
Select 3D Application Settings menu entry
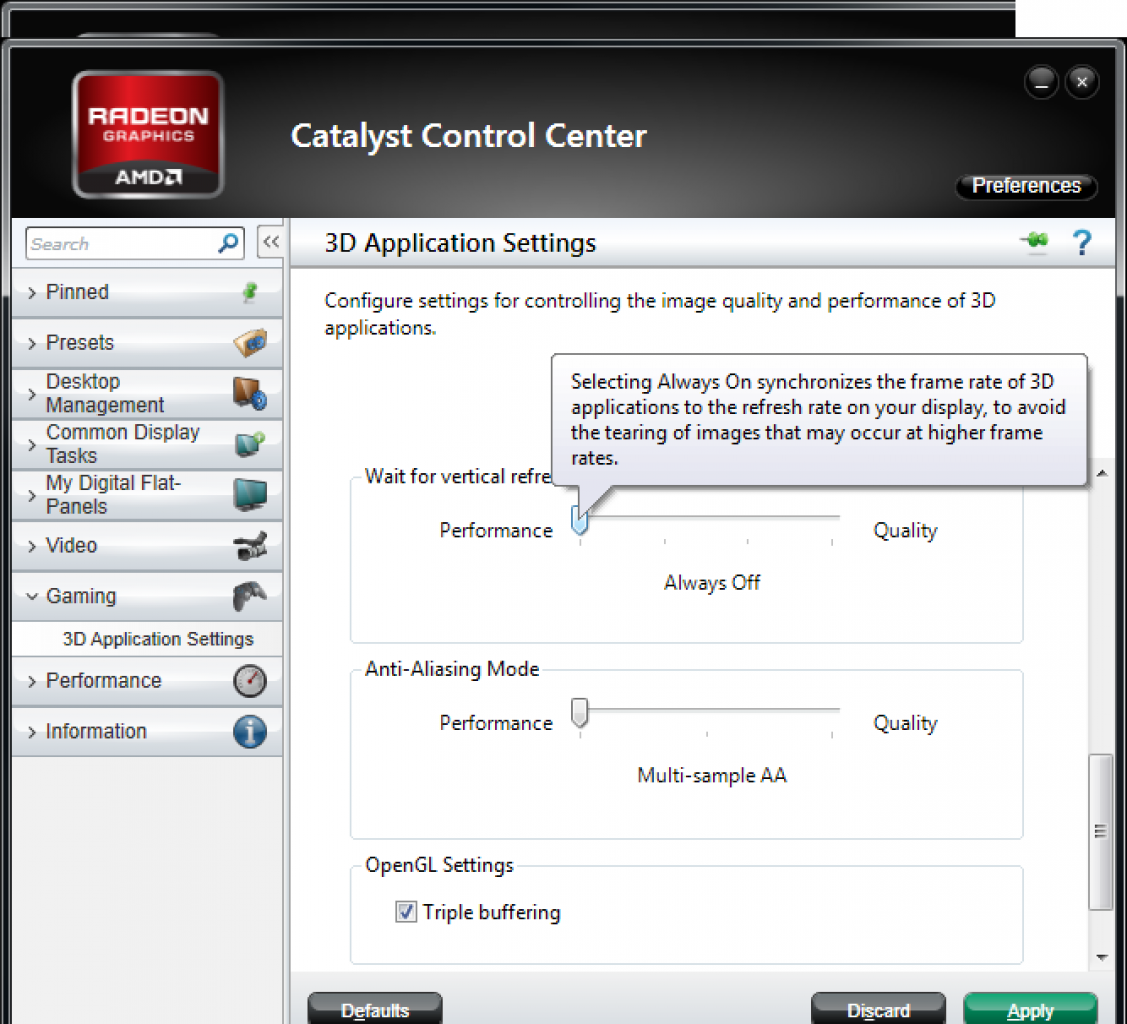click(158, 639)
